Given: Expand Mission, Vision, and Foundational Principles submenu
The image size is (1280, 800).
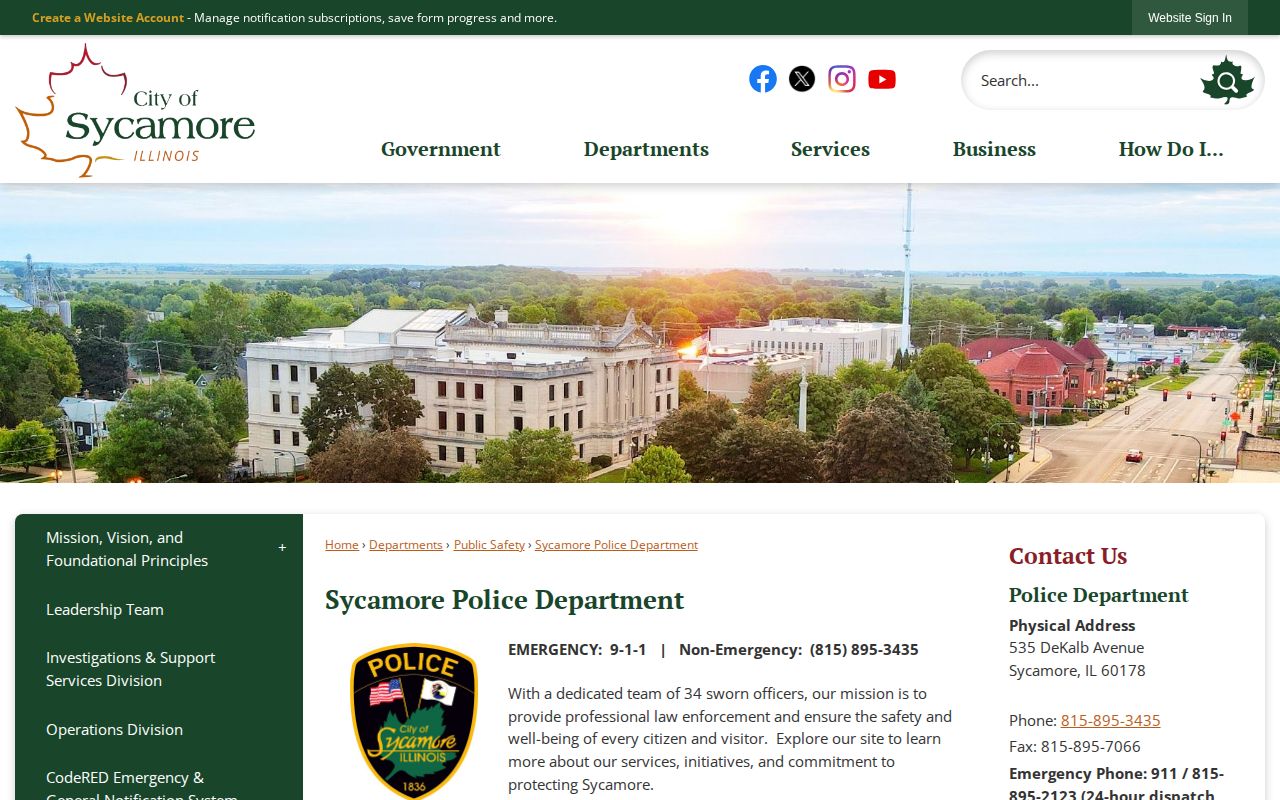Looking at the screenshot, I should tap(282, 548).
